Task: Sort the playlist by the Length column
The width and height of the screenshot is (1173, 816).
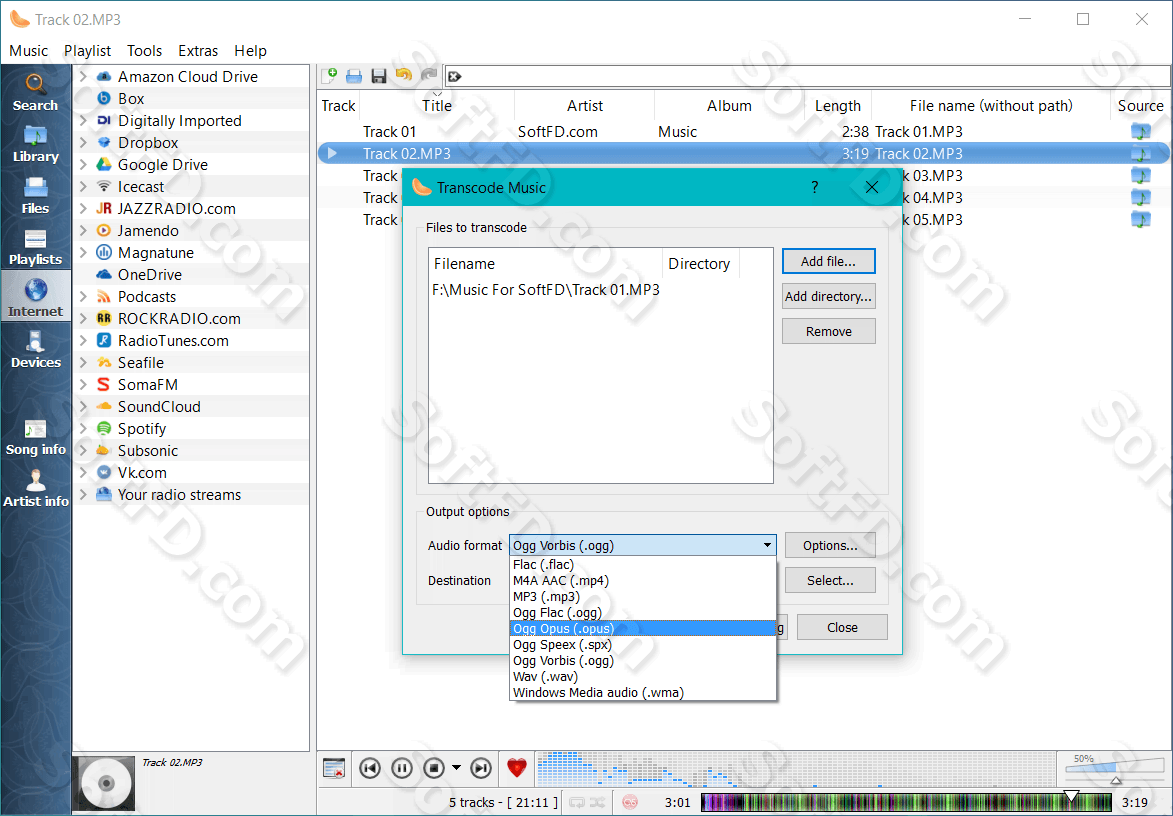Action: pyautogui.click(x=838, y=106)
